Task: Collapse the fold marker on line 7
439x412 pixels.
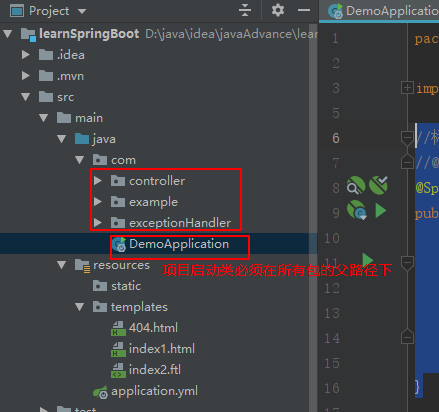Action: pos(407,162)
